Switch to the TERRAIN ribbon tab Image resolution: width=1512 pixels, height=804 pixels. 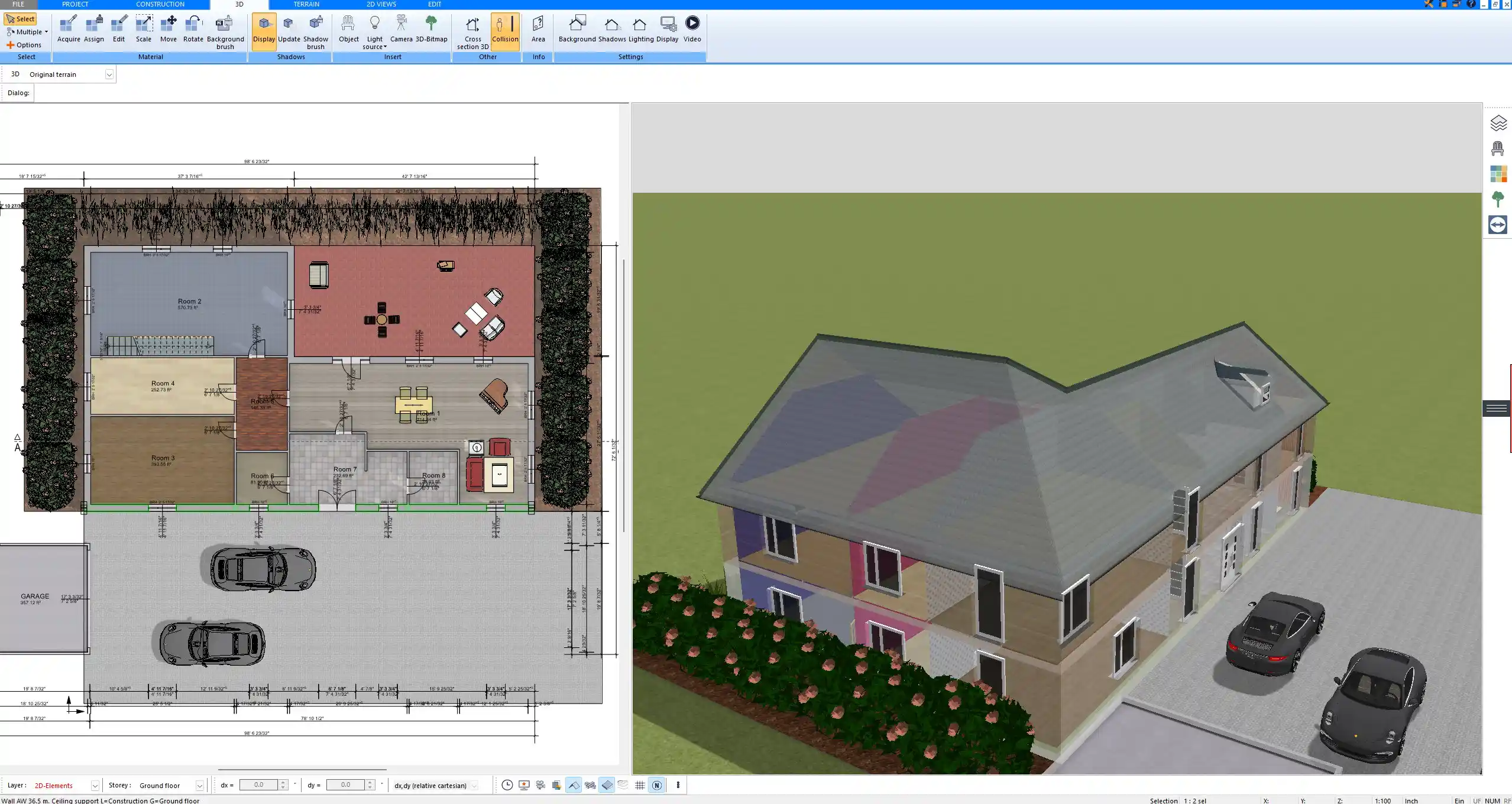coord(306,4)
